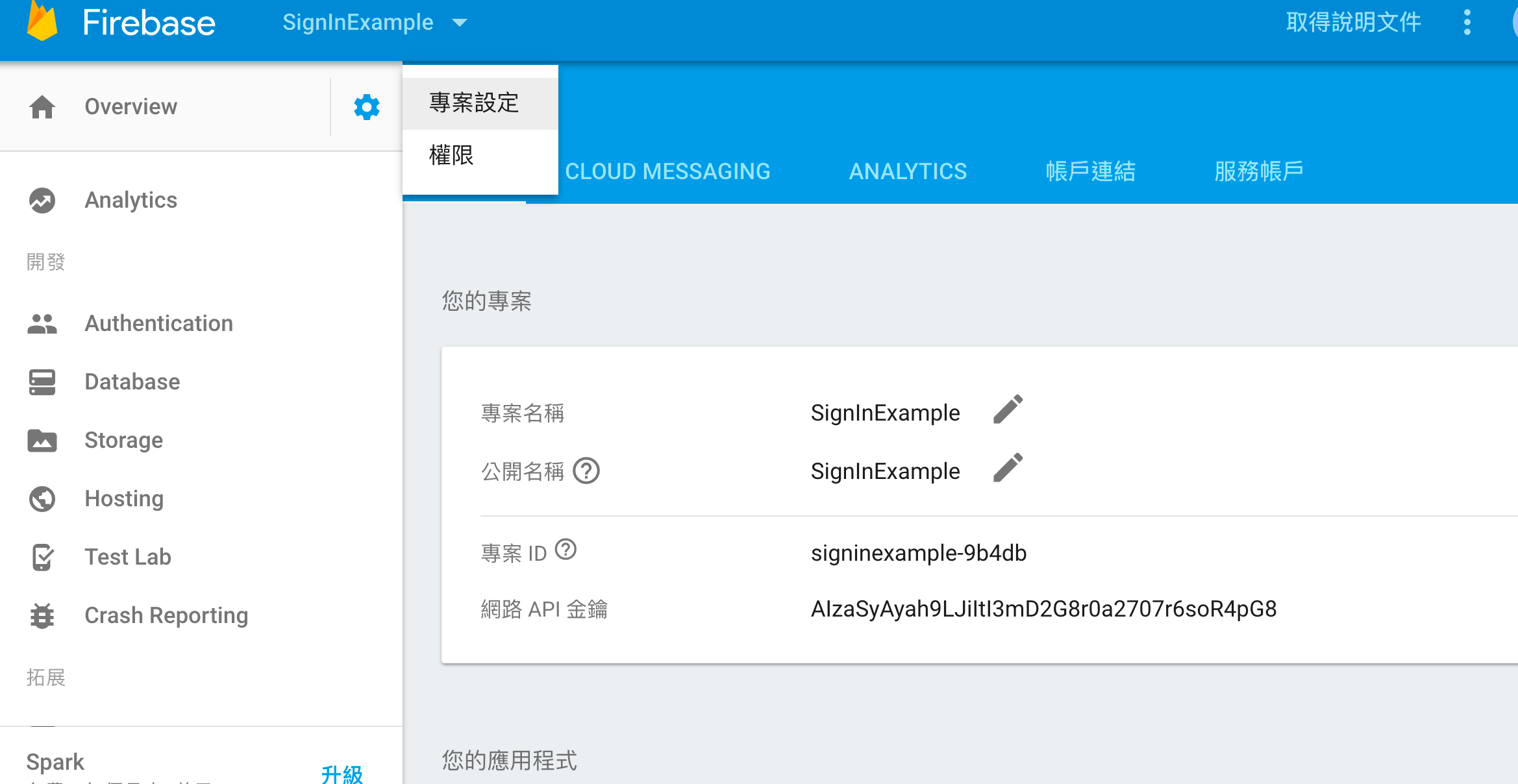Switch to the CLOUD MESSAGING tab
Screen dimensions: 1518x784
tap(667, 171)
